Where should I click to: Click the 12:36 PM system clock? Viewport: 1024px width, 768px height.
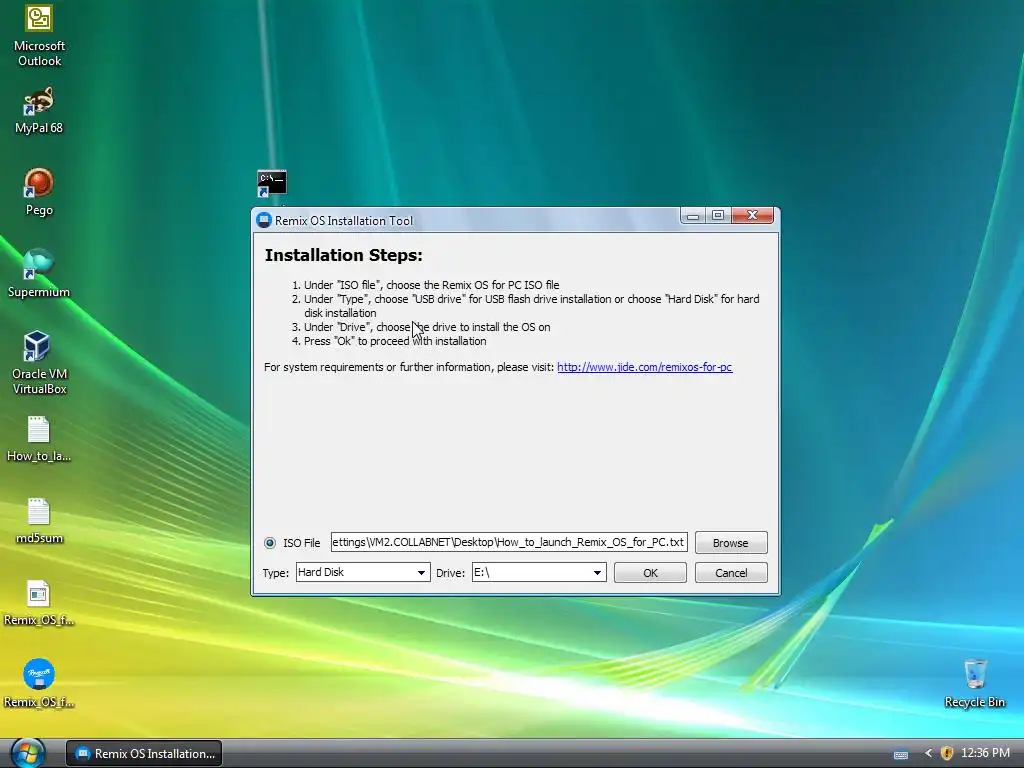click(985, 753)
